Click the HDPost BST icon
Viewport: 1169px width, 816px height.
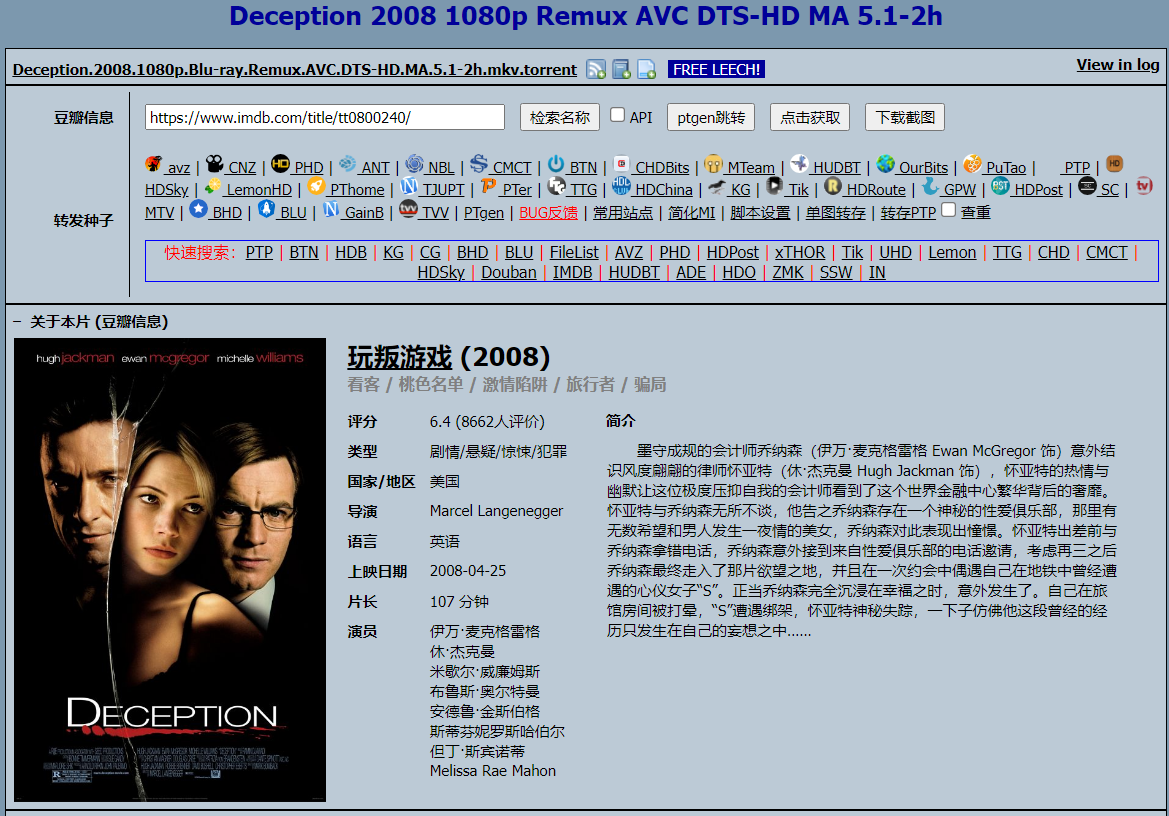pos(1001,186)
